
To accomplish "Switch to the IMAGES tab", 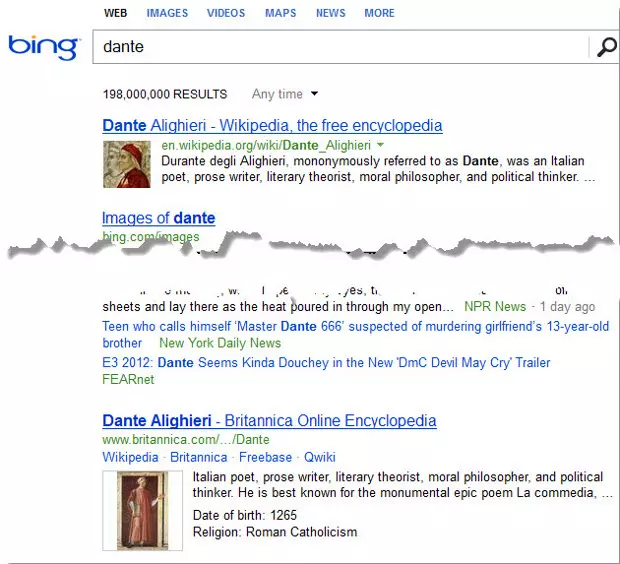I will click(167, 13).
